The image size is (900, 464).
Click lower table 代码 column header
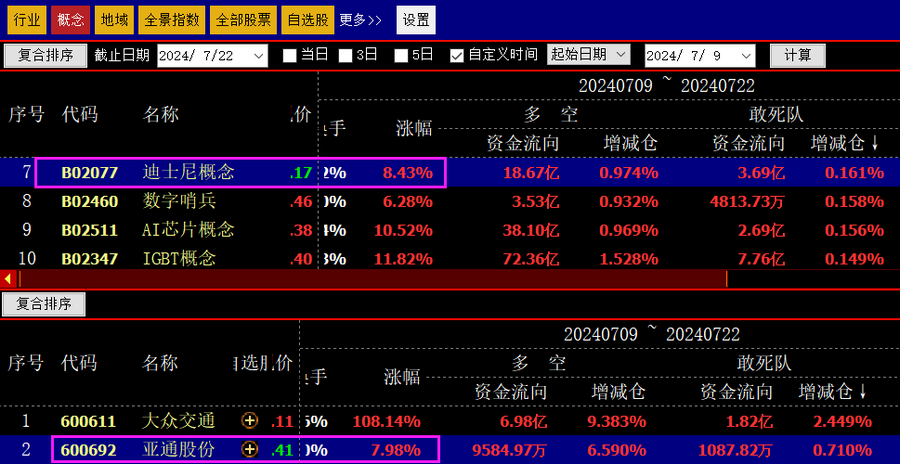tap(80, 363)
